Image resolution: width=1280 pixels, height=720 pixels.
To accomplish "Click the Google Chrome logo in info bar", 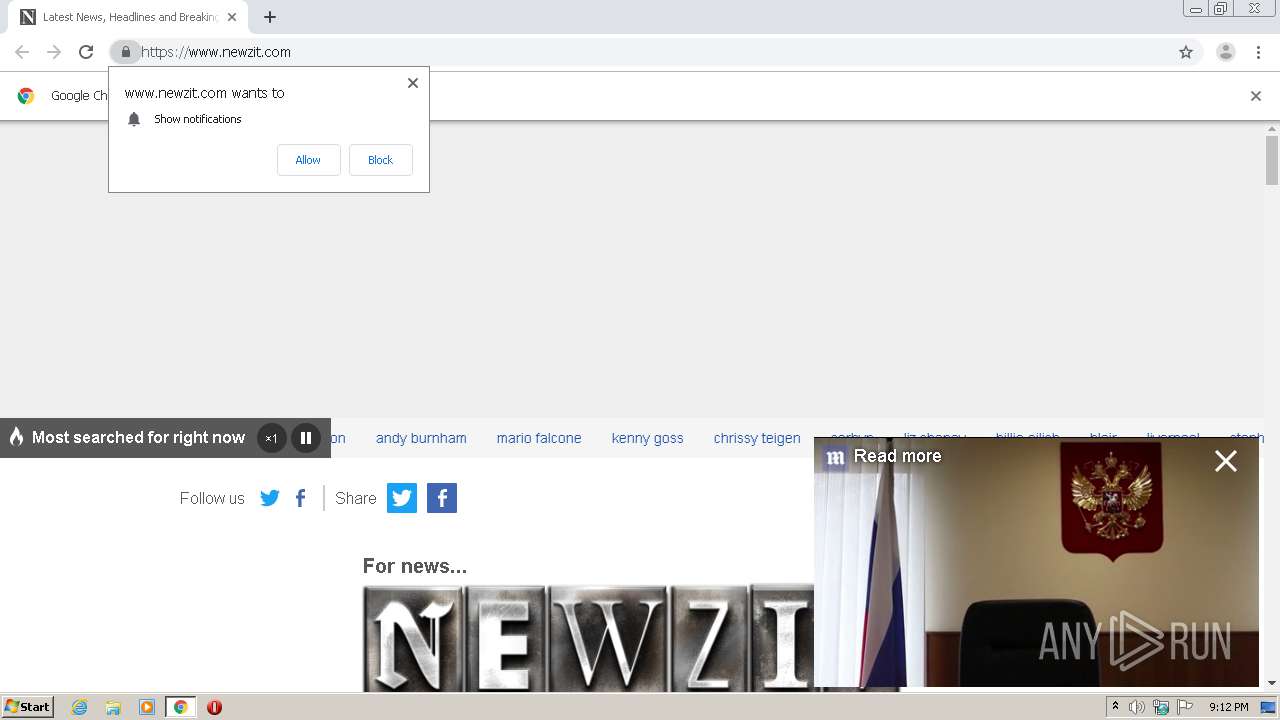I will click(x=26, y=96).
